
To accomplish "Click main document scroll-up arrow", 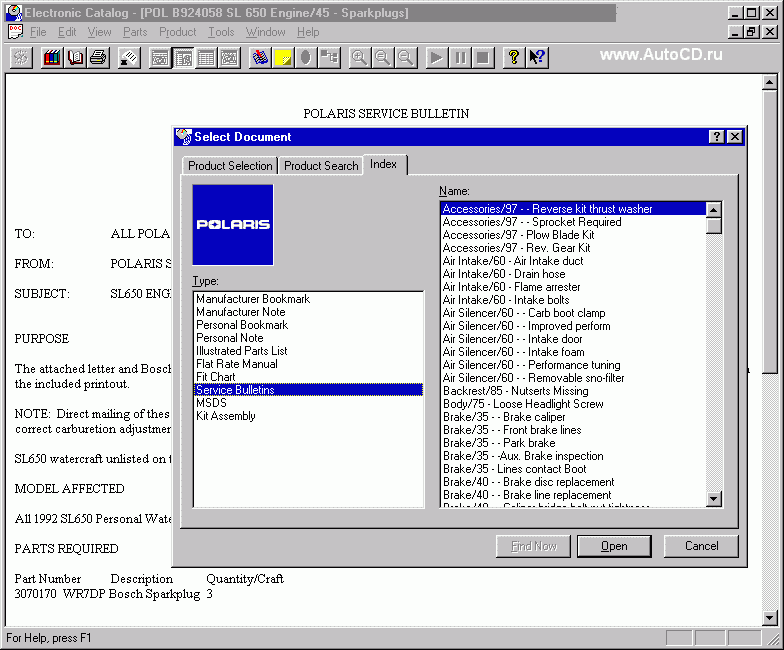I will (770, 82).
